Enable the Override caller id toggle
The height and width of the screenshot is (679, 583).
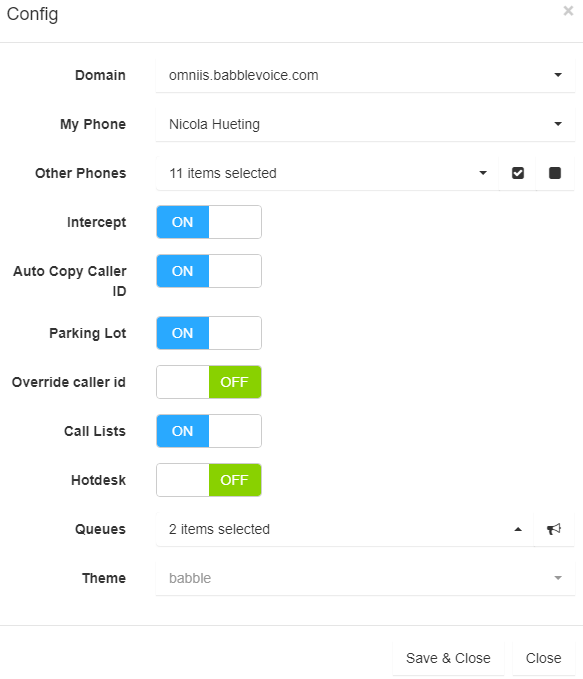tap(209, 382)
